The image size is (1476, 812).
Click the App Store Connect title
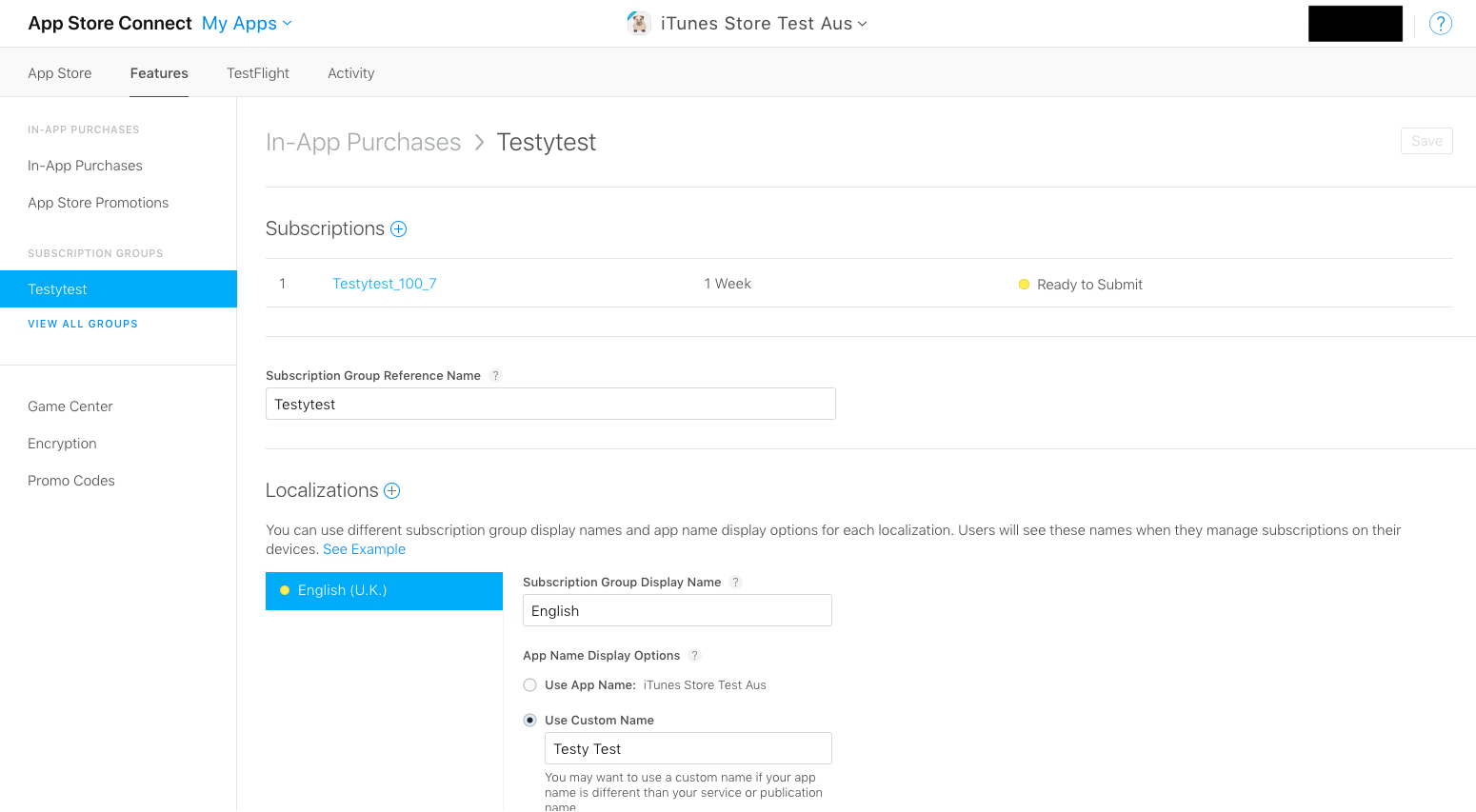[x=110, y=24]
